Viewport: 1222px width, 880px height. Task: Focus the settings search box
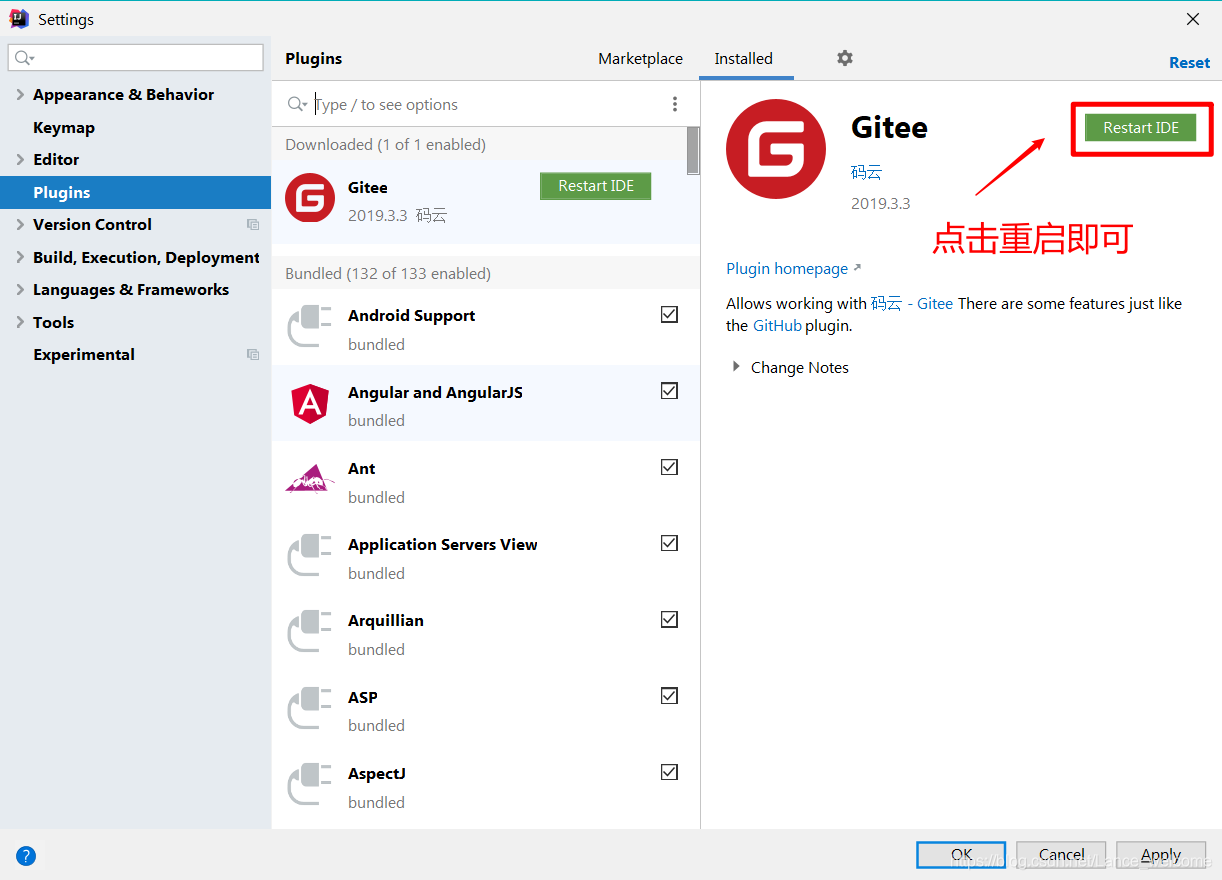click(136, 58)
